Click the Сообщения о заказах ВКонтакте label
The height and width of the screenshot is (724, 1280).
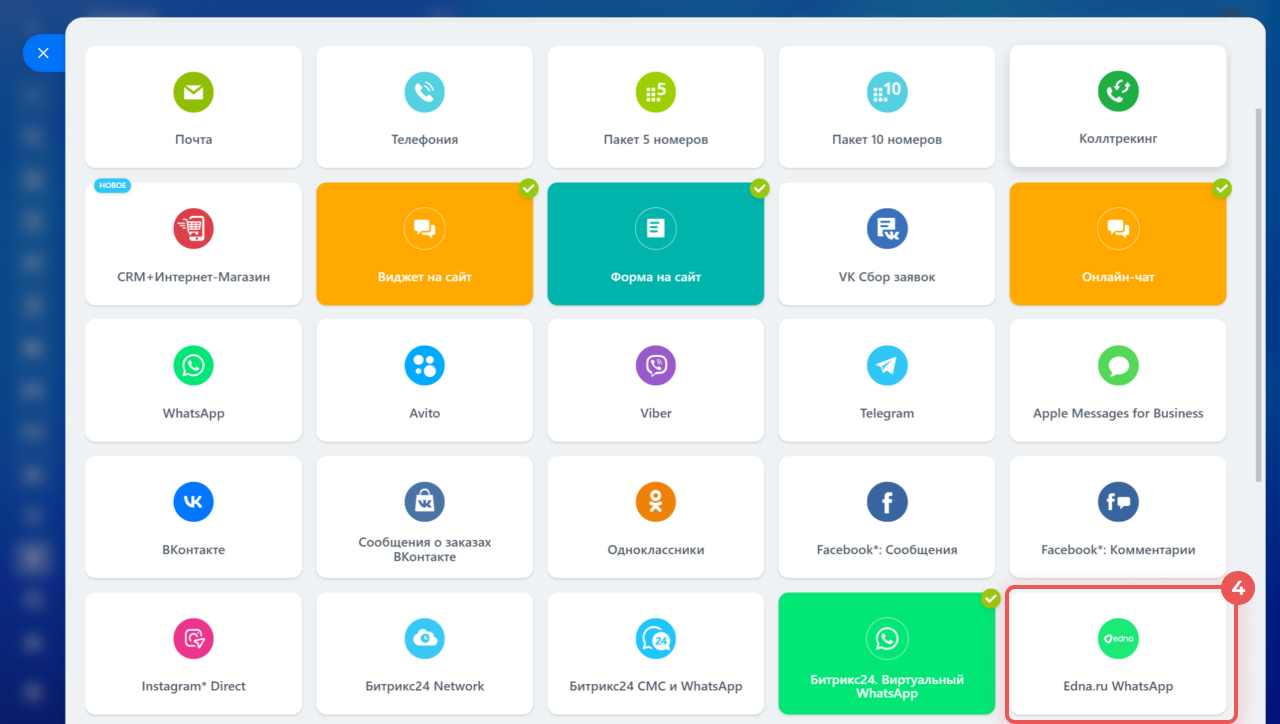coord(424,550)
